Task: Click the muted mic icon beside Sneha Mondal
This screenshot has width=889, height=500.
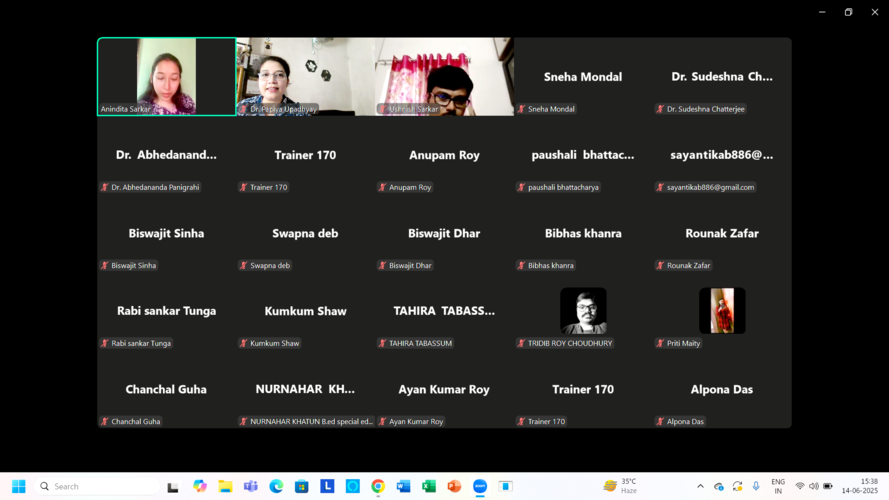Action: (521, 109)
